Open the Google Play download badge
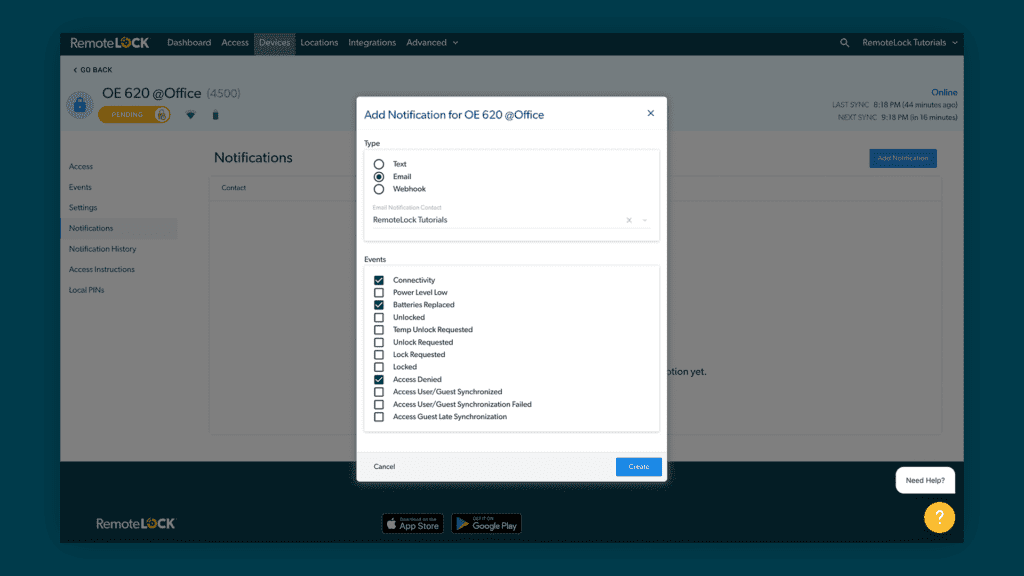Viewport: 1024px width, 576px height. point(487,524)
